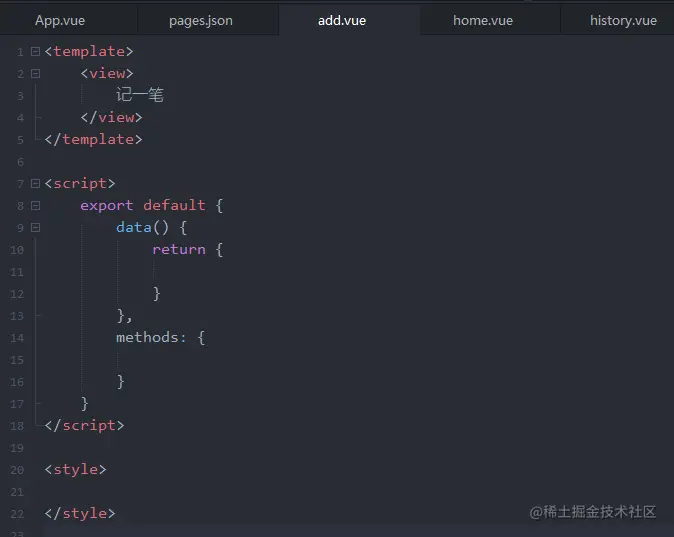Image resolution: width=674 pixels, height=537 pixels.
Task: Place cursor on data() on line 9
Action: click(143, 227)
